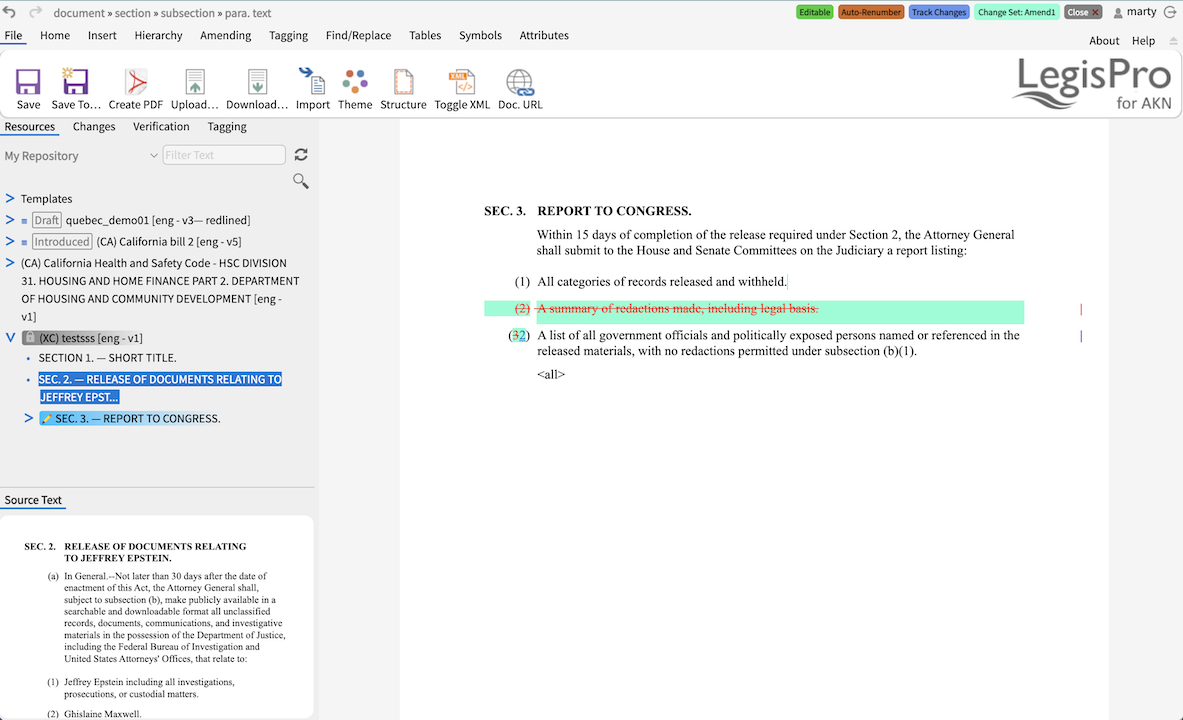Select SEC. 2. — RELEASE OF DOCUMENTS tree item
The width and height of the screenshot is (1183, 720).
coord(160,388)
